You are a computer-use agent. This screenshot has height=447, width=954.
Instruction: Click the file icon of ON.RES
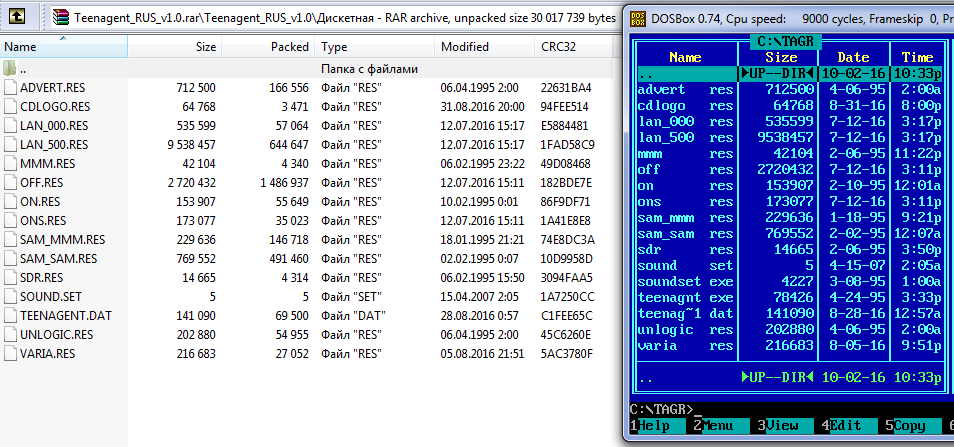10,201
